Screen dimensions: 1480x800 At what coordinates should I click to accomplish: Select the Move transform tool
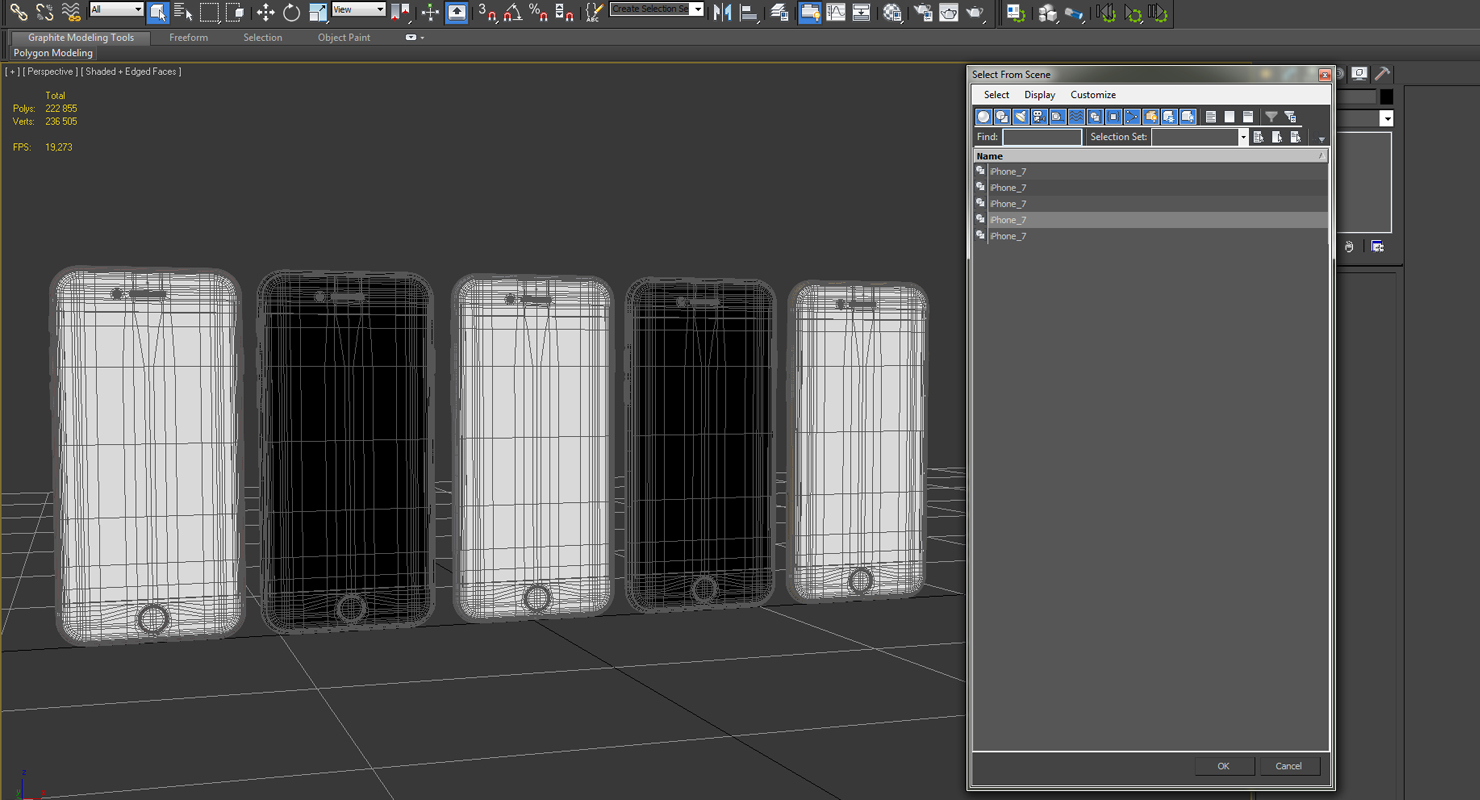265,12
